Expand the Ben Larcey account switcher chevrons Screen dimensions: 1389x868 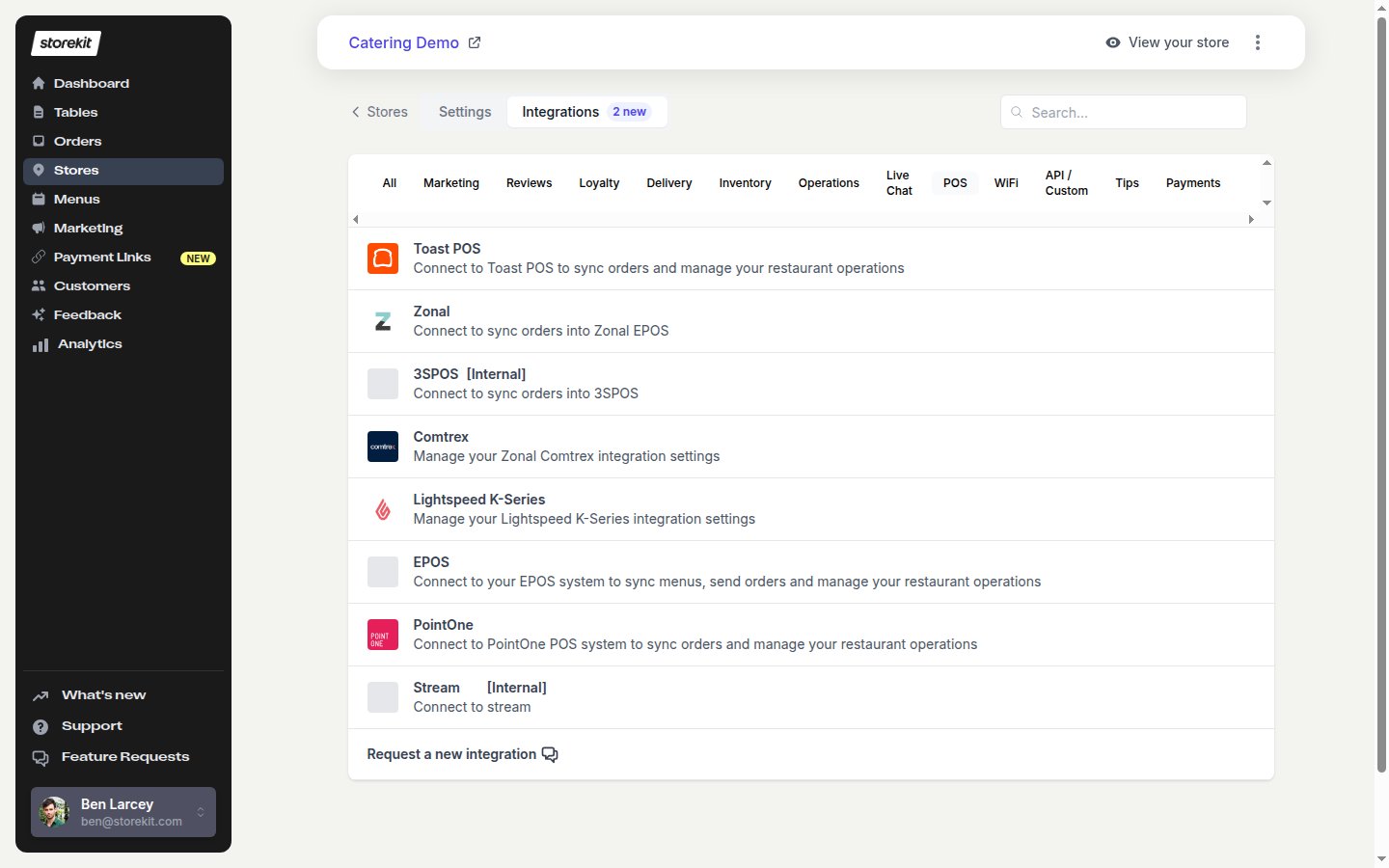point(201,812)
